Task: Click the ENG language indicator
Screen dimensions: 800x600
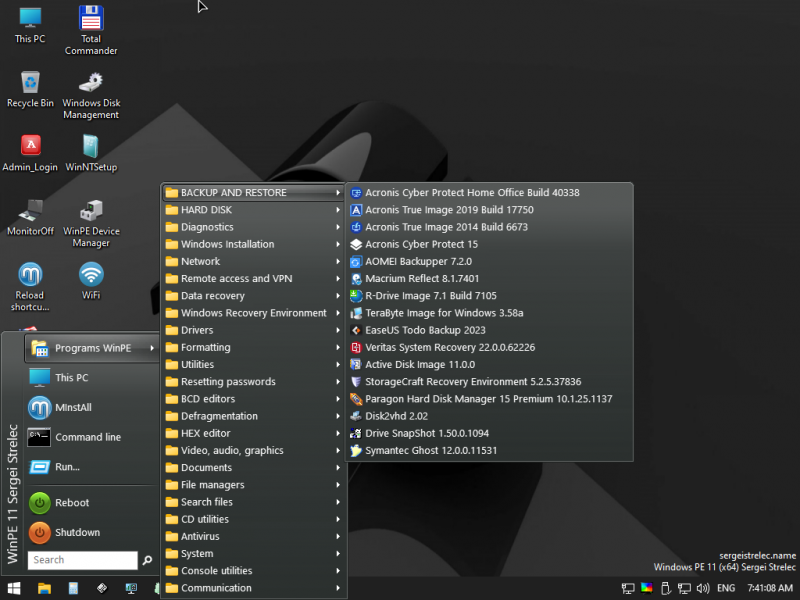Action: pyautogui.click(x=726, y=588)
